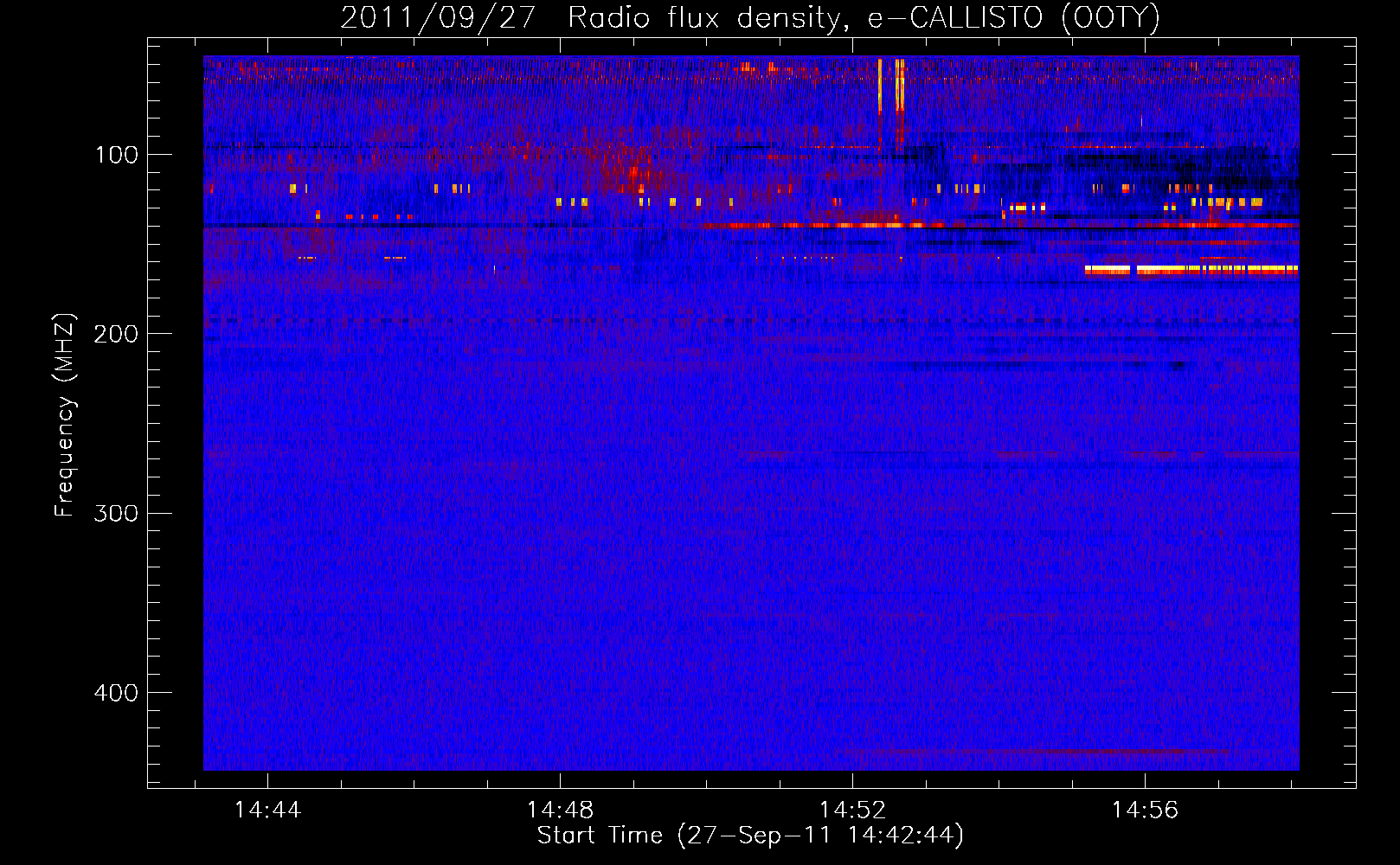The height and width of the screenshot is (865, 1400).
Task: Click the 400 frequency tick label
Action: pos(116,693)
